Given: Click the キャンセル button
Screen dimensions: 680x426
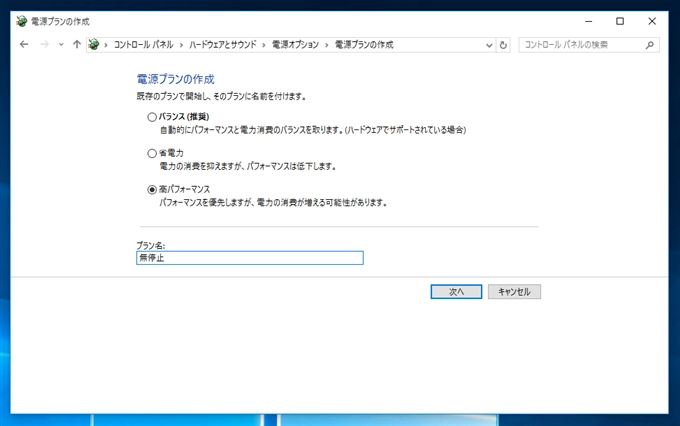Looking at the screenshot, I should (514, 292).
